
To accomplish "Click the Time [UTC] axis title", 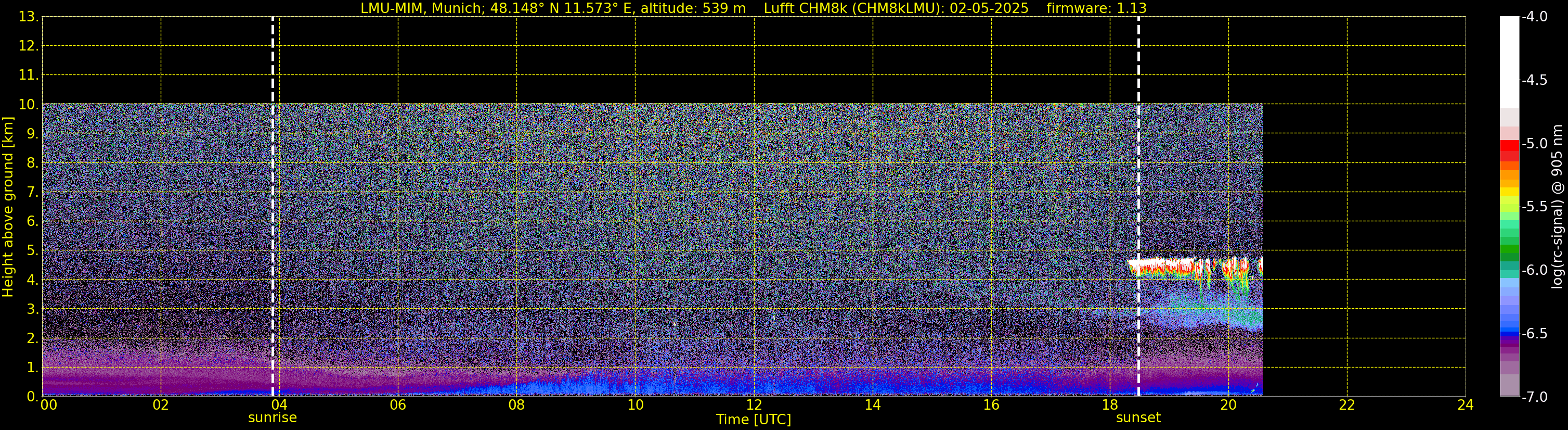I will (x=754, y=420).
